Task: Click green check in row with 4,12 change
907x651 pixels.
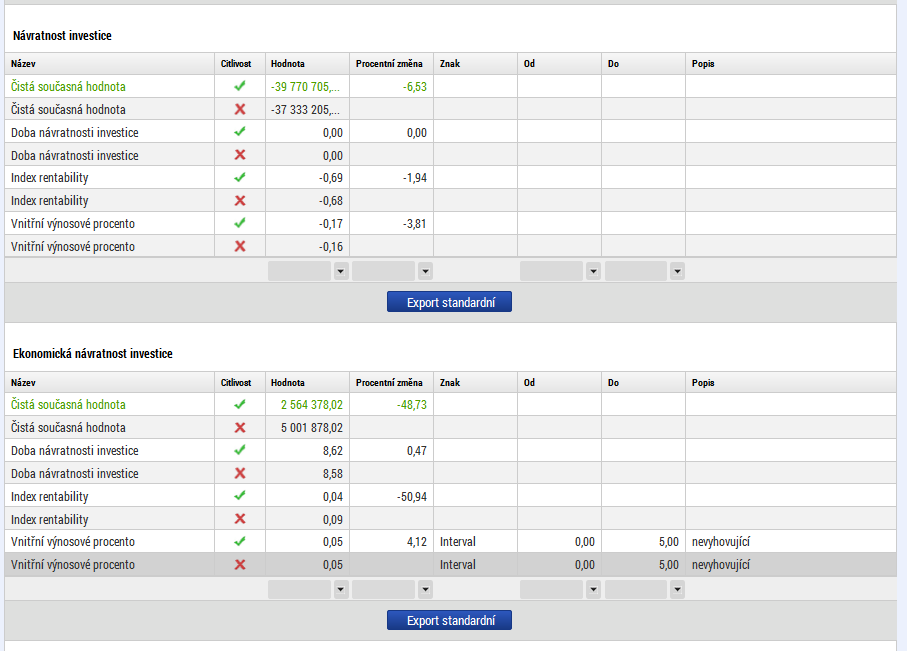Action: point(239,542)
